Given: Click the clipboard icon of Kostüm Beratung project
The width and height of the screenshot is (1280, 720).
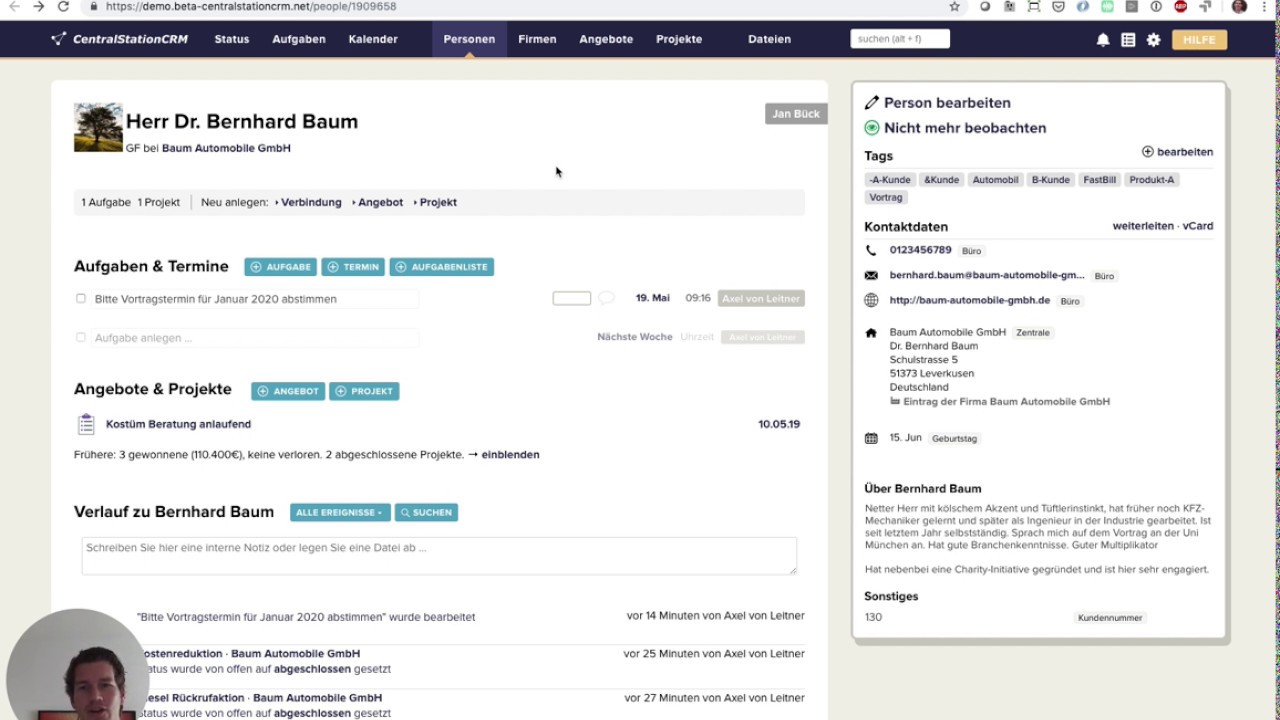Looking at the screenshot, I should (86, 424).
